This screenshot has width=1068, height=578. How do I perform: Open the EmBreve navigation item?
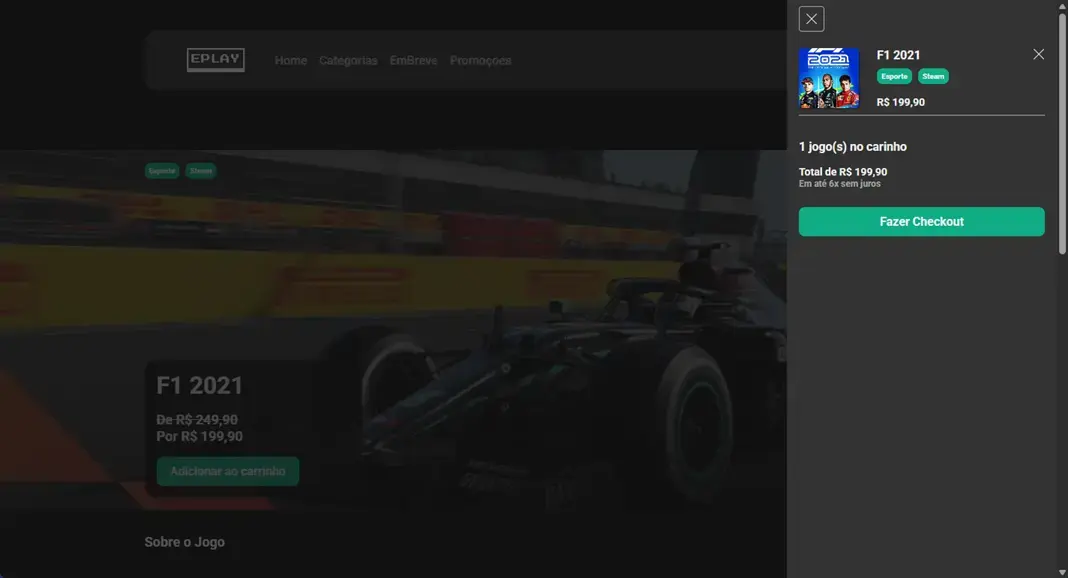tap(413, 60)
